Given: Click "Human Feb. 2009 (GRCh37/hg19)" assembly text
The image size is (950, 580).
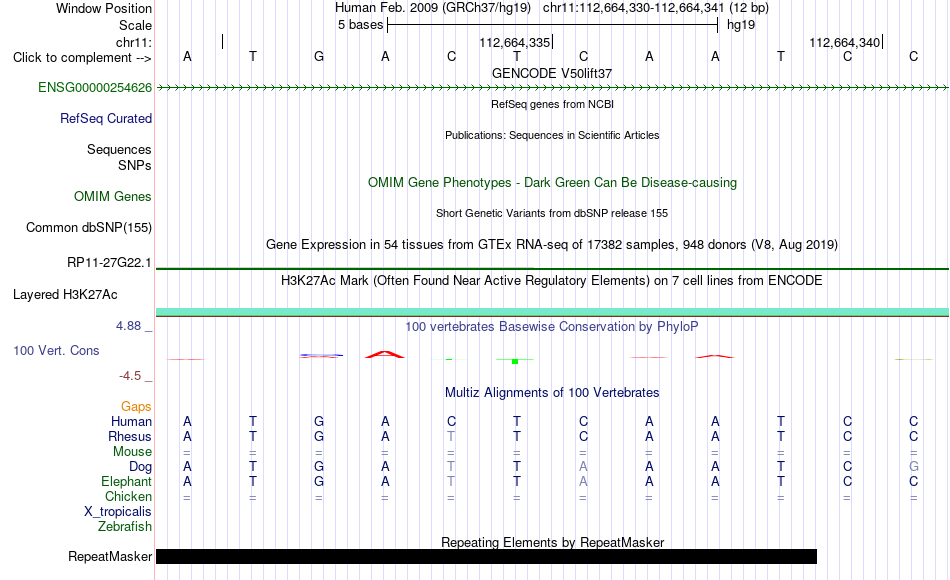Looking at the screenshot, I should click(433, 8).
